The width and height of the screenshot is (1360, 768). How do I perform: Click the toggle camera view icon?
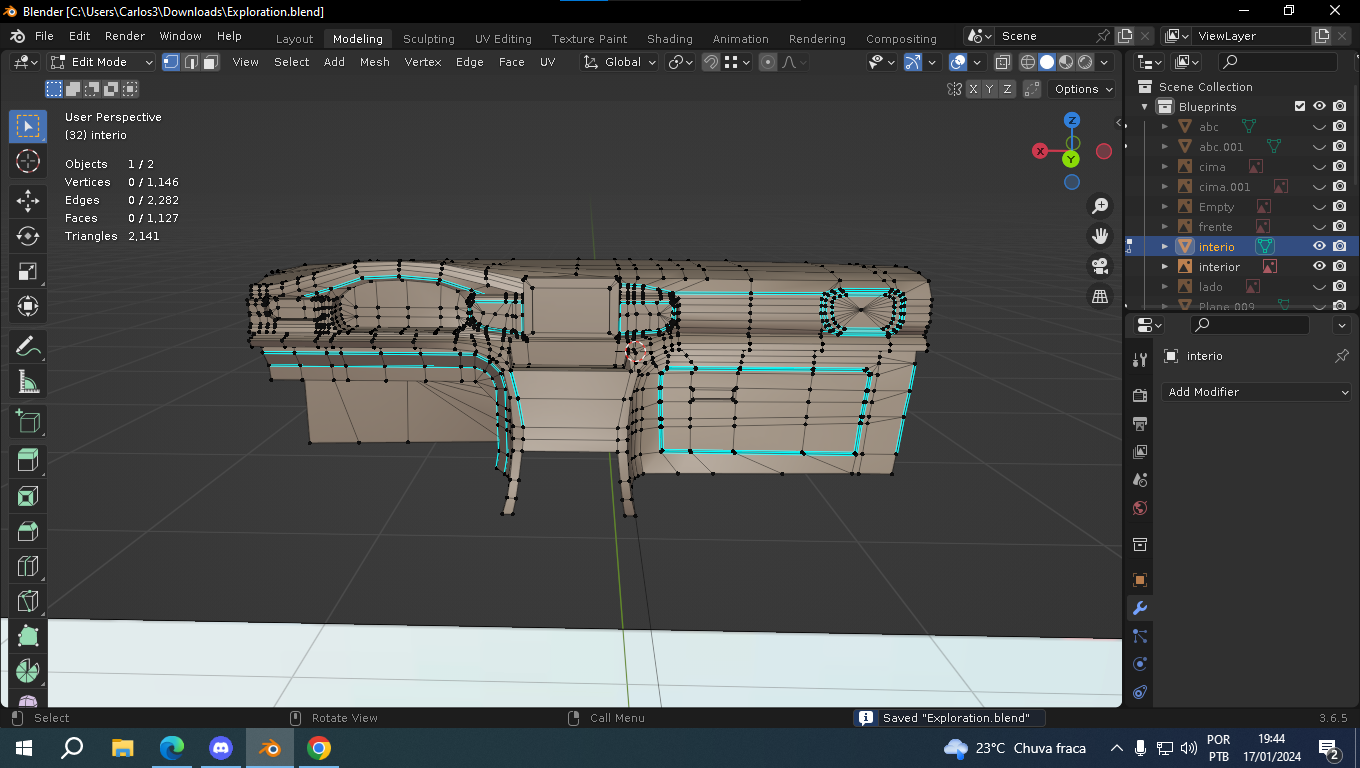click(1100, 266)
